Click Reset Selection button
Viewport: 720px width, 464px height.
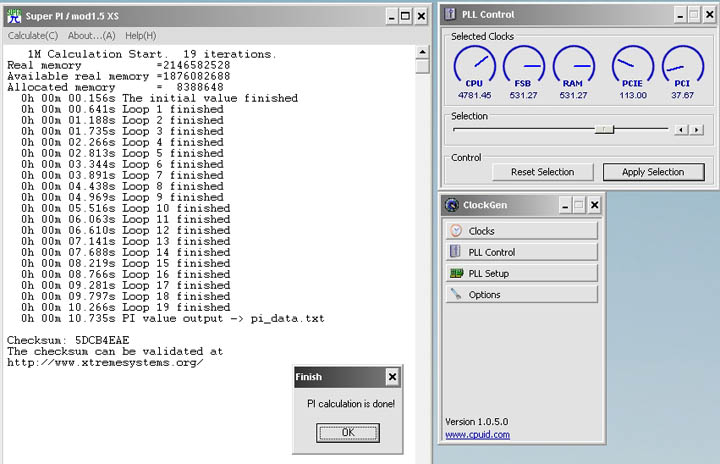[x=543, y=172]
